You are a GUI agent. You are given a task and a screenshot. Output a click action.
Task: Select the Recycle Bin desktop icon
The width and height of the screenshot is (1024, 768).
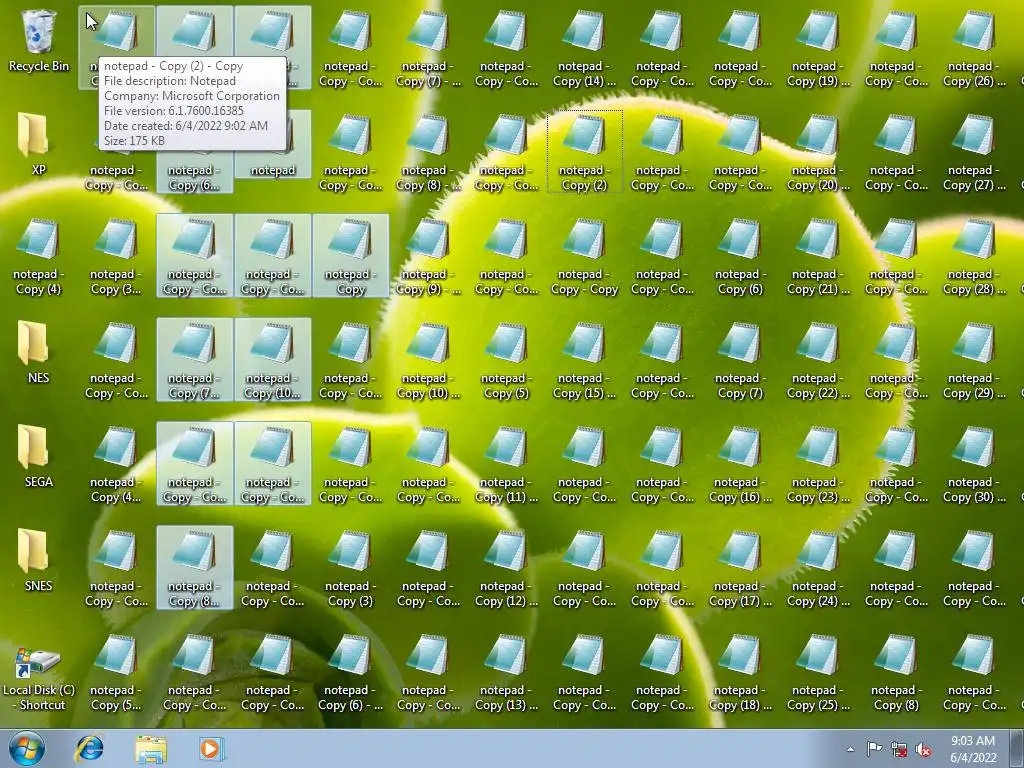39,40
